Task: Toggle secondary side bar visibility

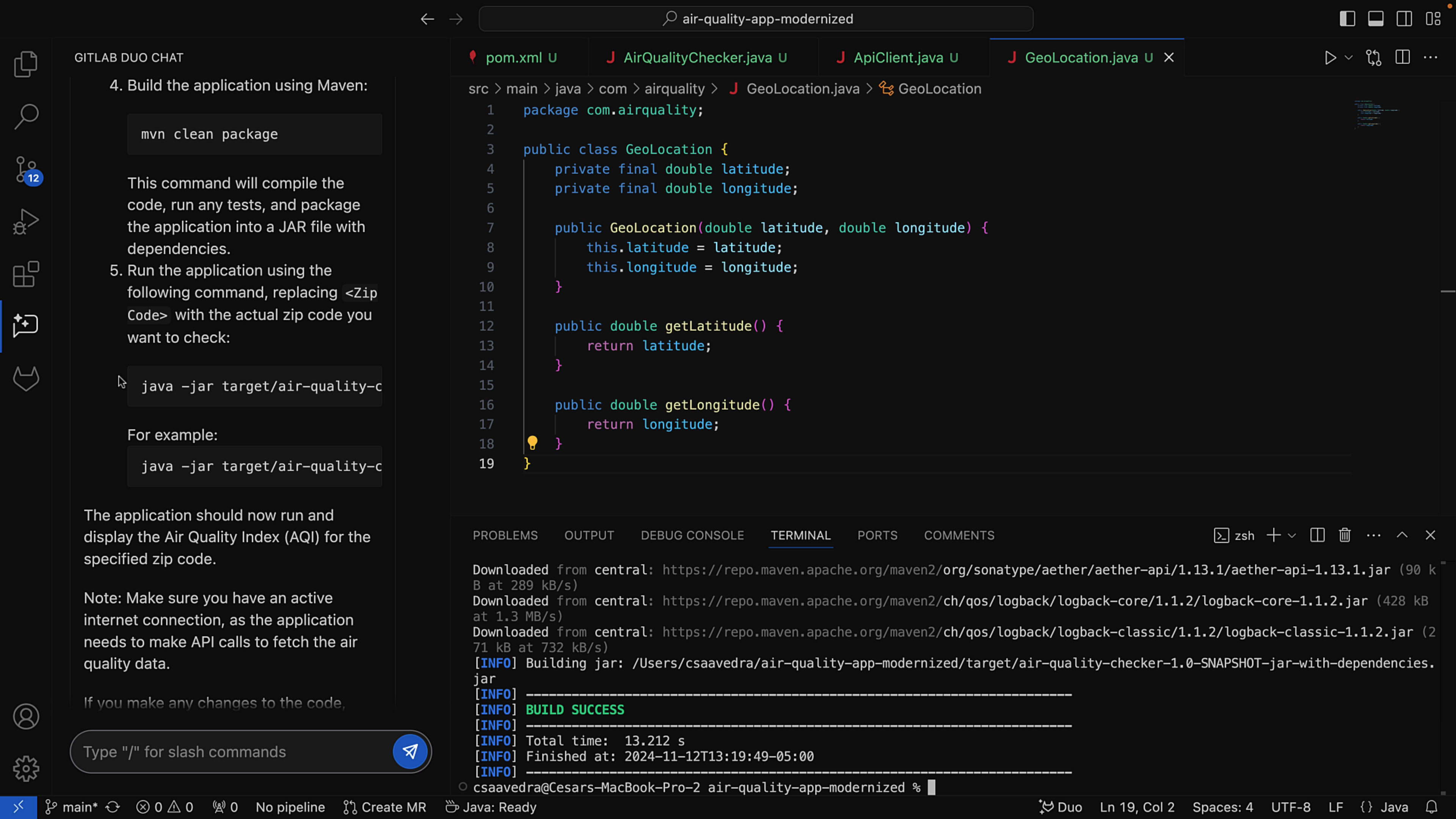Action: click(1404, 19)
